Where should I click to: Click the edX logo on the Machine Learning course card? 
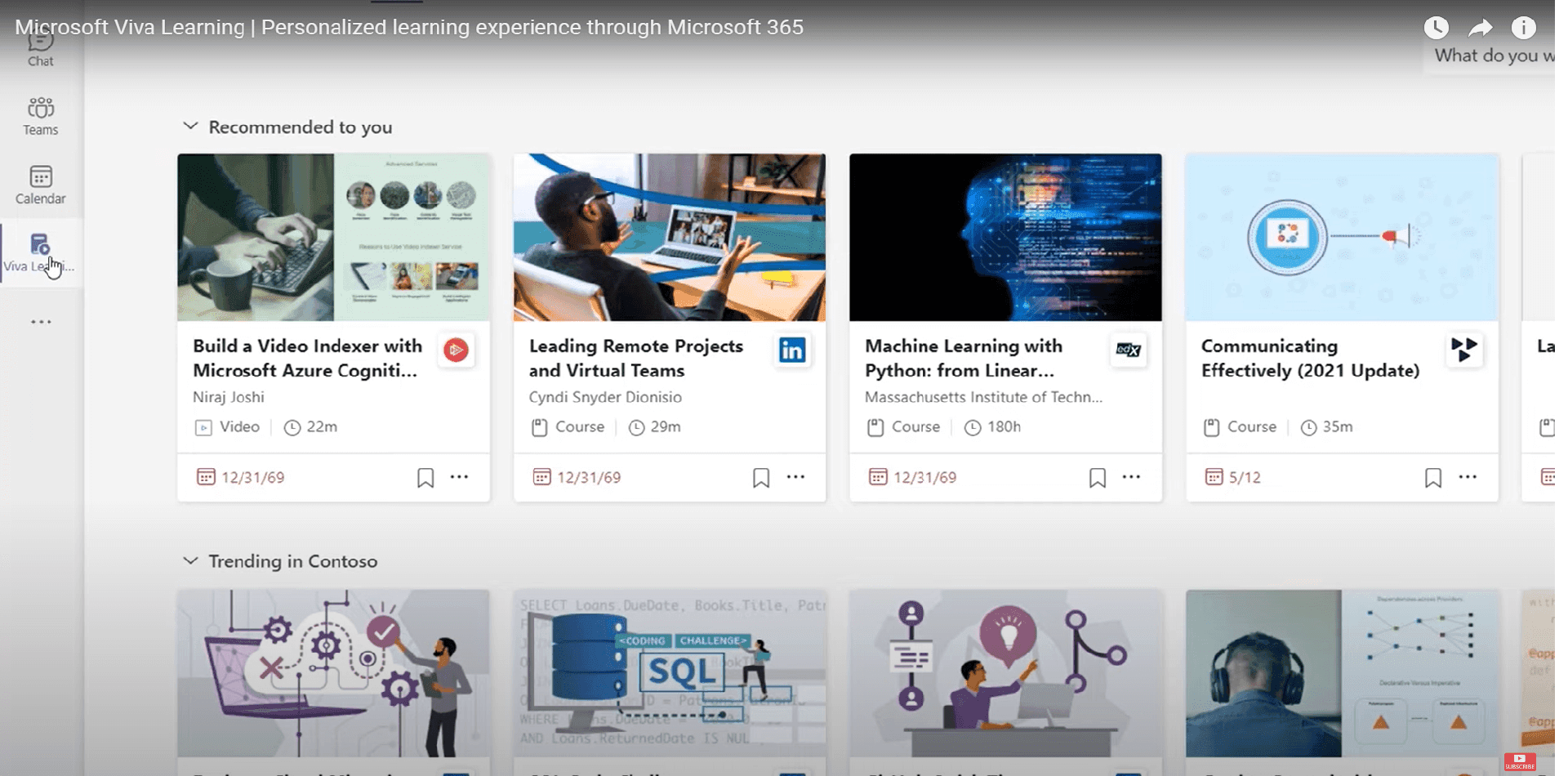(1129, 351)
